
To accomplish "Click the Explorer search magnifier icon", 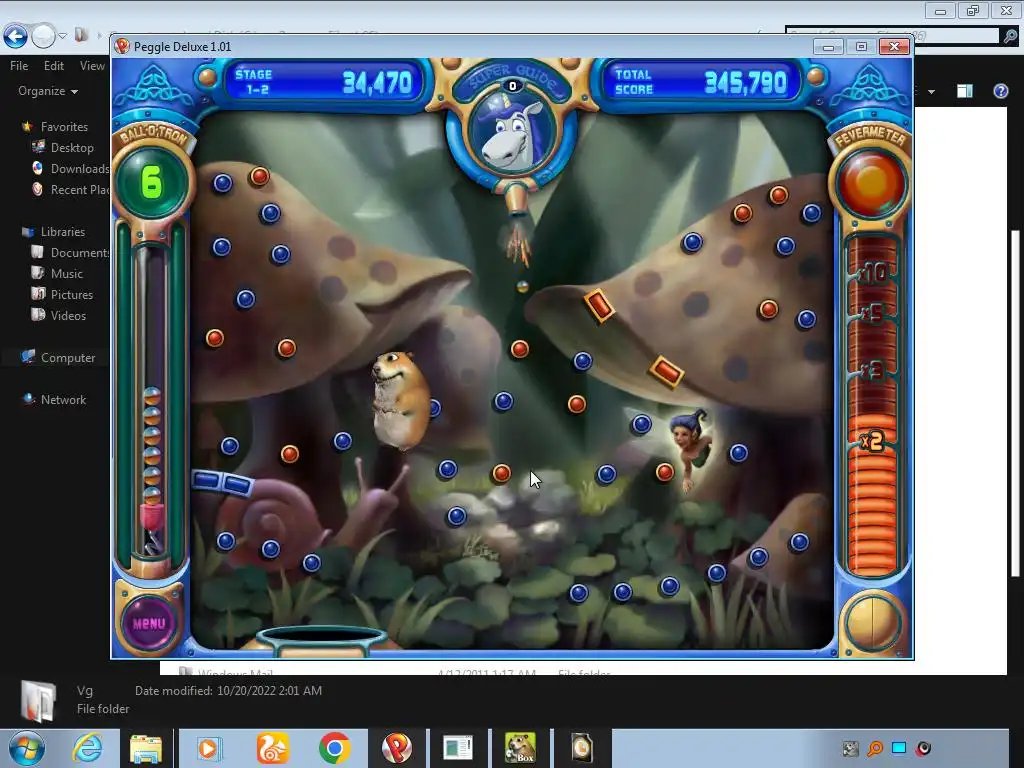I will (x=1010, y=35).
